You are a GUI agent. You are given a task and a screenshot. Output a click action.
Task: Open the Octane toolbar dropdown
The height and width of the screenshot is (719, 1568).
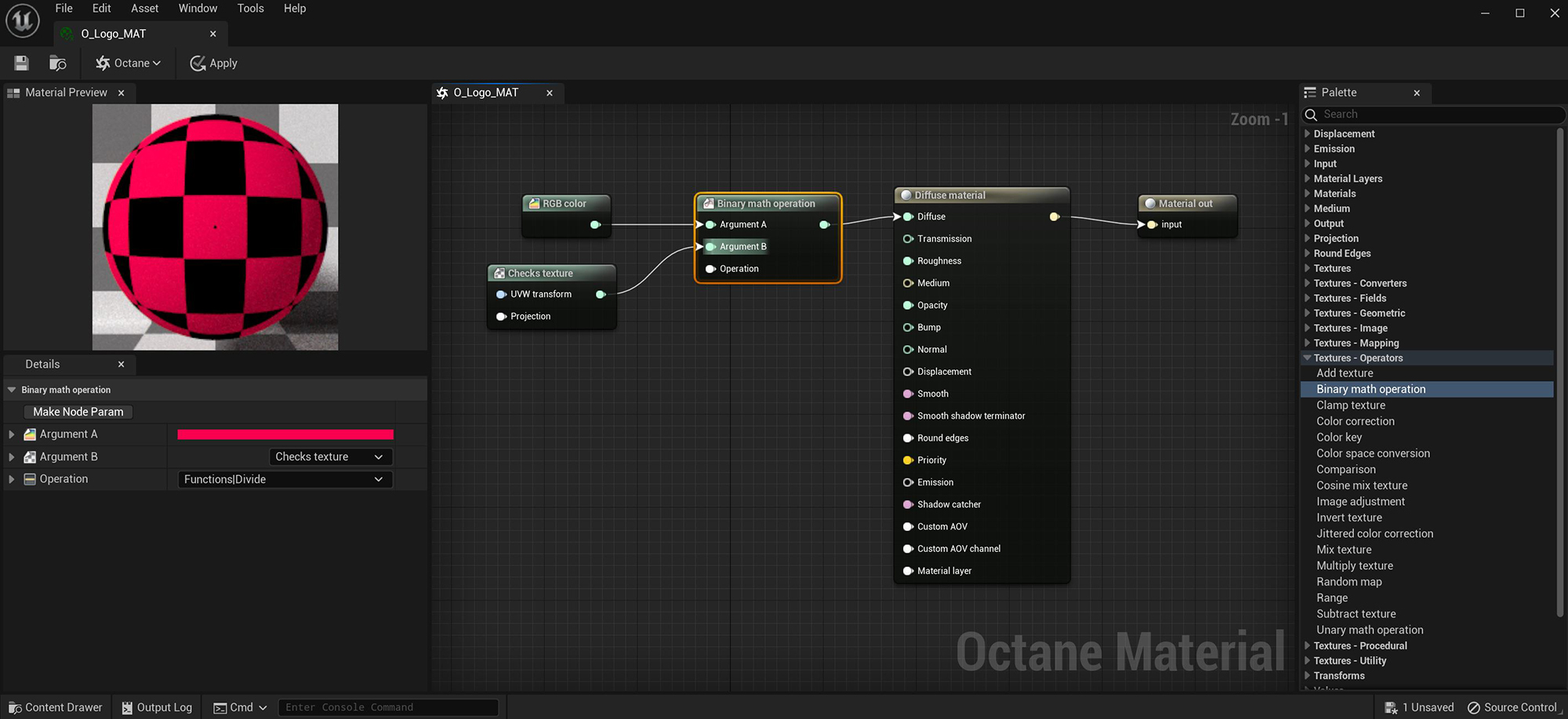pos(128,63)
